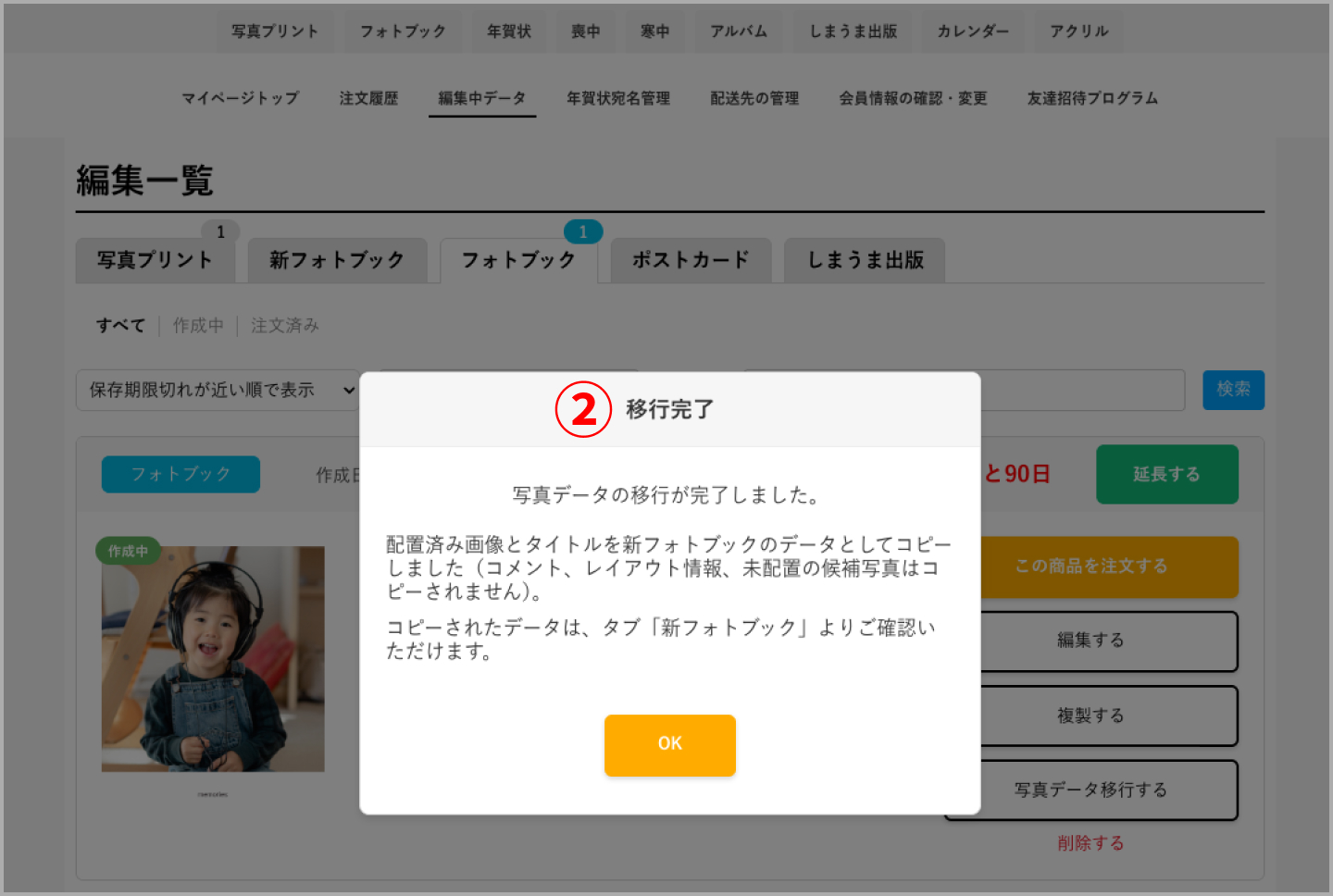The width and height of the screenshot is (1333, 896).
Task: Switch to the 写真プリント tab
Action: pyautogui.click(x=155, y=260)
